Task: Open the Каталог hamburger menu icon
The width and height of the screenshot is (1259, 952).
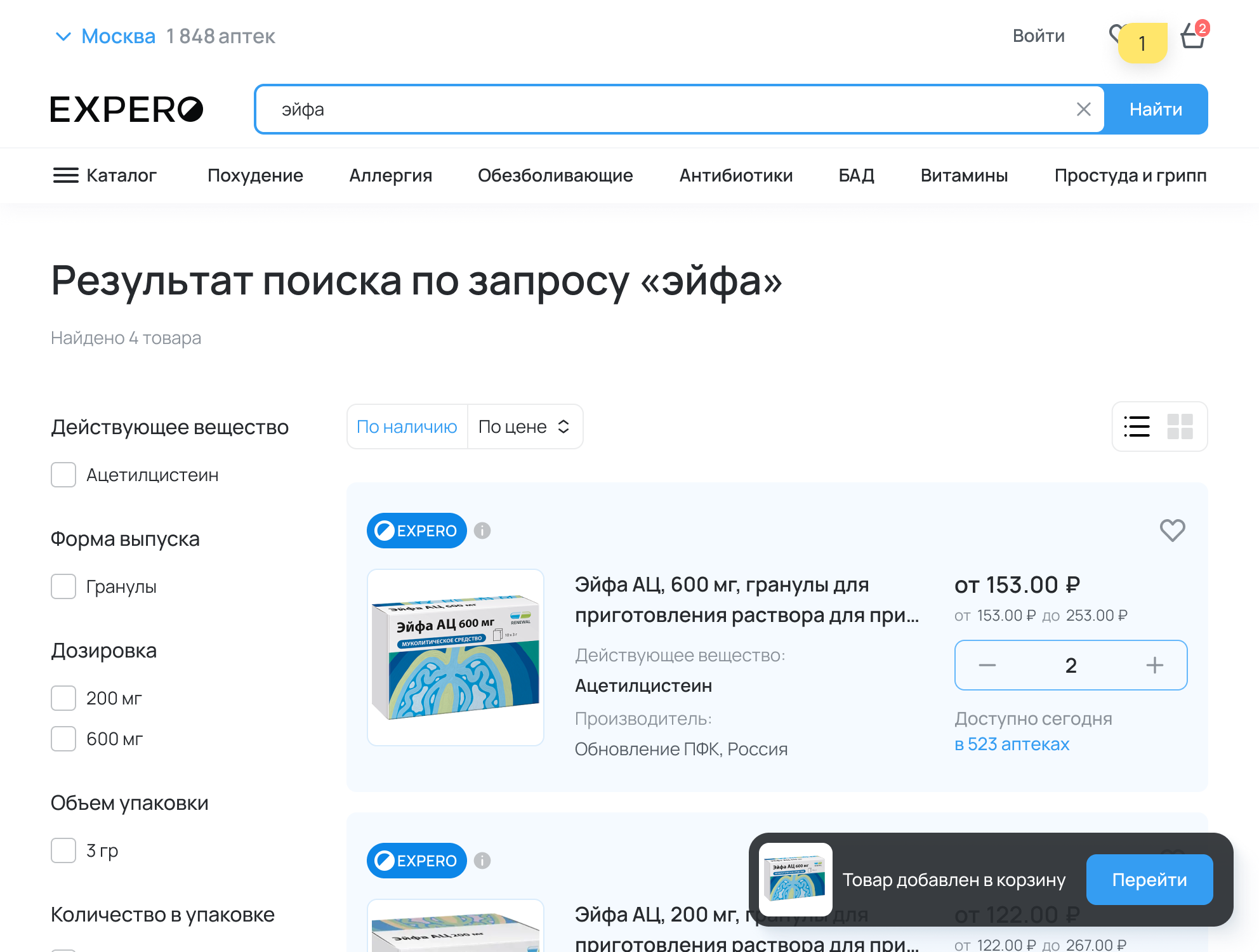Action: click(x=66, y=175)
